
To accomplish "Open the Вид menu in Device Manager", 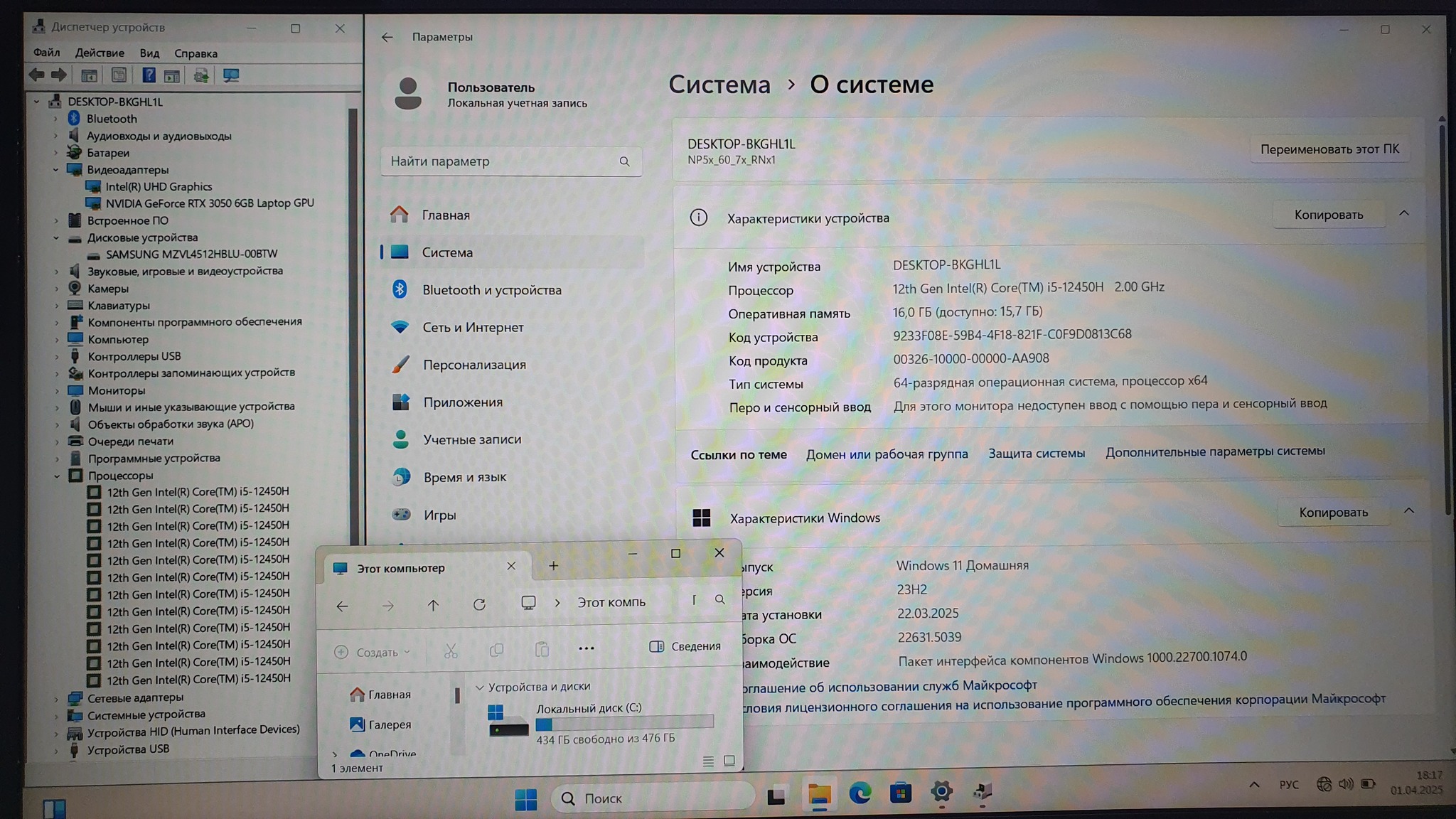I will [x=149, y=53].
